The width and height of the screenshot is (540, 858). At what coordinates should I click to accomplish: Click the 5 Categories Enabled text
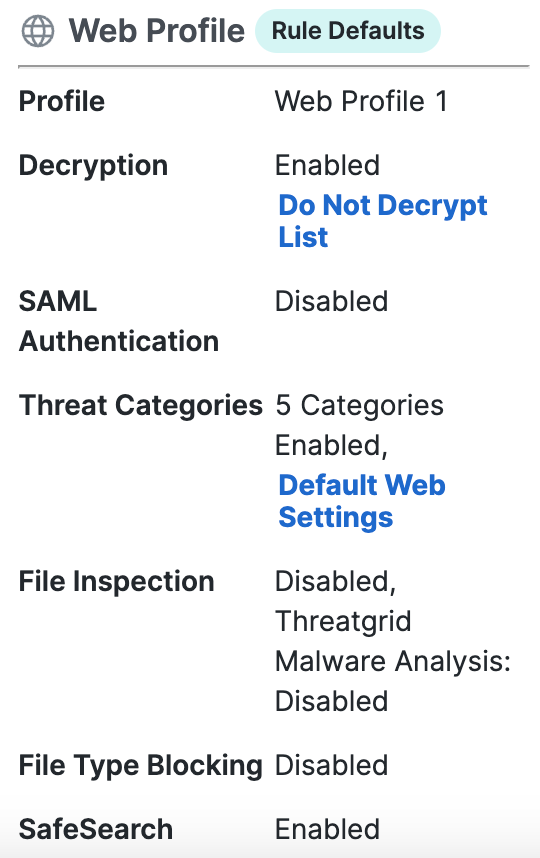(x=359, y=425)
